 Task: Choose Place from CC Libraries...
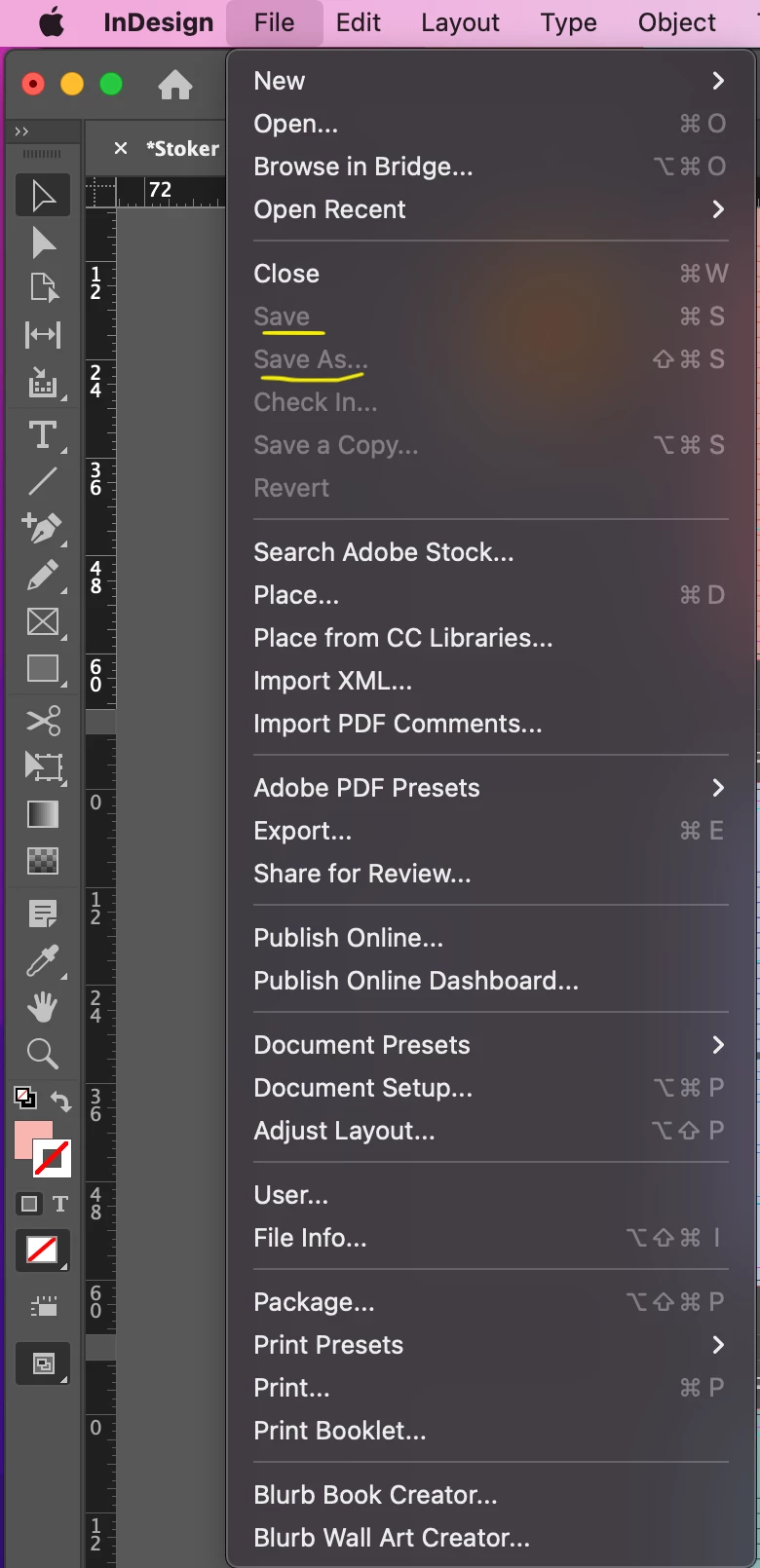click(491, 638)
